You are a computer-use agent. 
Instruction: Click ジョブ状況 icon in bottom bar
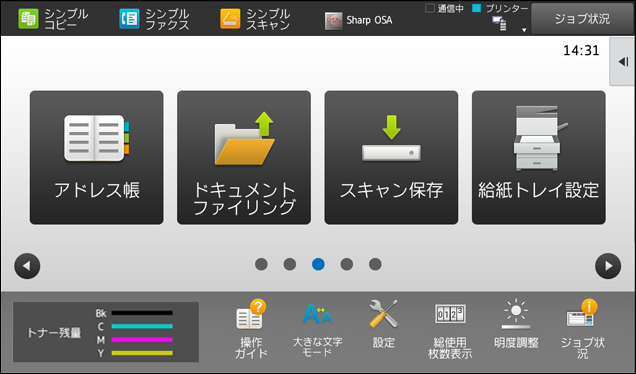(x=582, y=329)
